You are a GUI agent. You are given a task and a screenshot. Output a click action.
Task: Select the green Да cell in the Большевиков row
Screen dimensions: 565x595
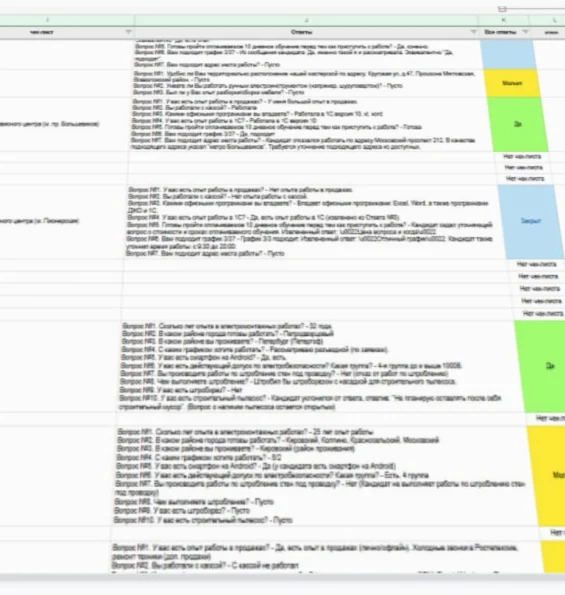coord(518,124)
